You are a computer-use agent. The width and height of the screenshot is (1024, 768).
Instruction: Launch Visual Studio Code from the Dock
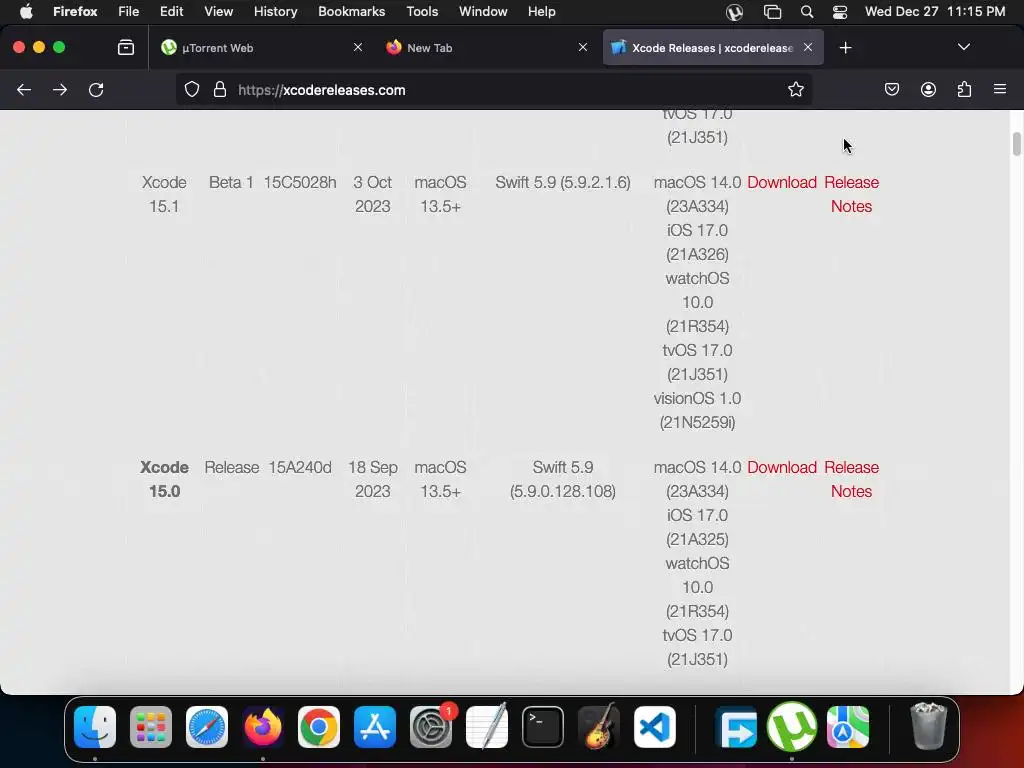coord(654,727)
